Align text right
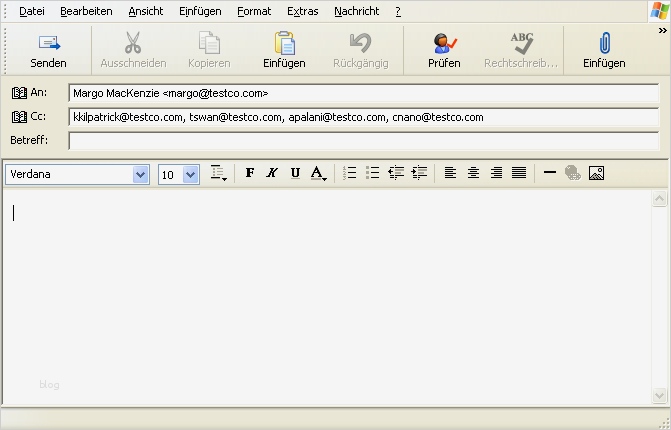 (496, 173)
